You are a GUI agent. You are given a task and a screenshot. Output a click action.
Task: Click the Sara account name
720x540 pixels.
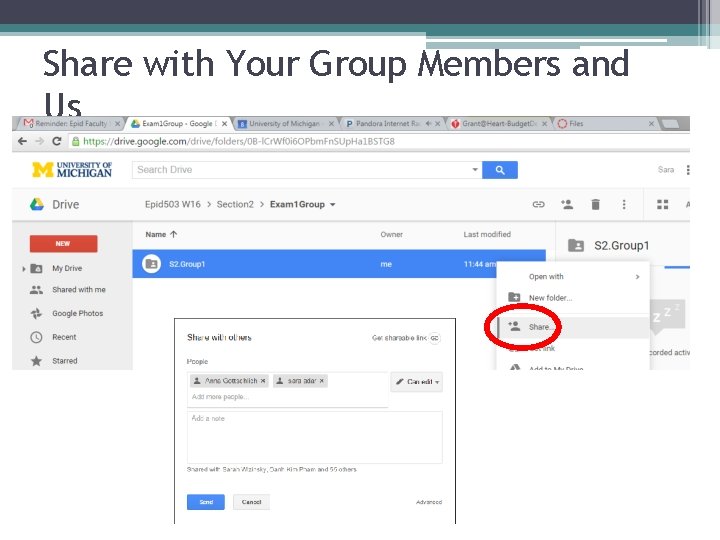[x=666, y=170]
